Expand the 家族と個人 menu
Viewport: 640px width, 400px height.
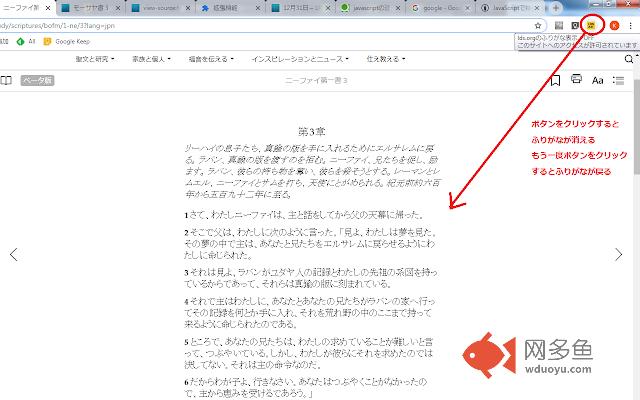click(x=151, y=59)
